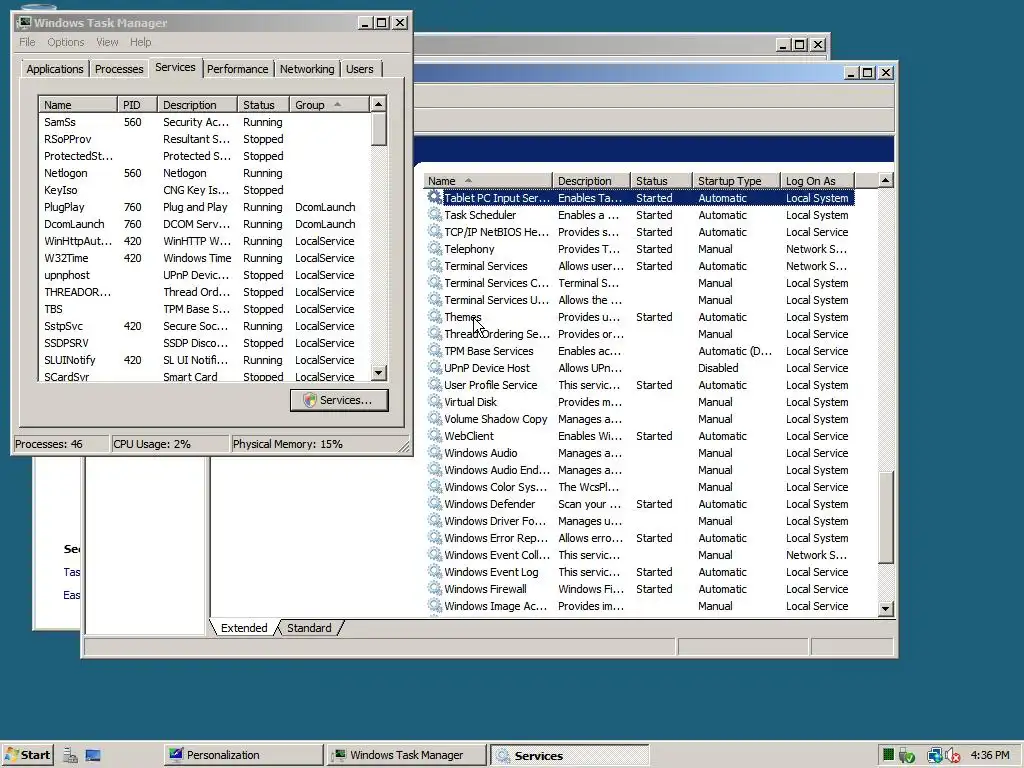Viewport: 1024px width, 768px height.
Task: Switch to the Extended view tab
Action: (x=244, y=628)
